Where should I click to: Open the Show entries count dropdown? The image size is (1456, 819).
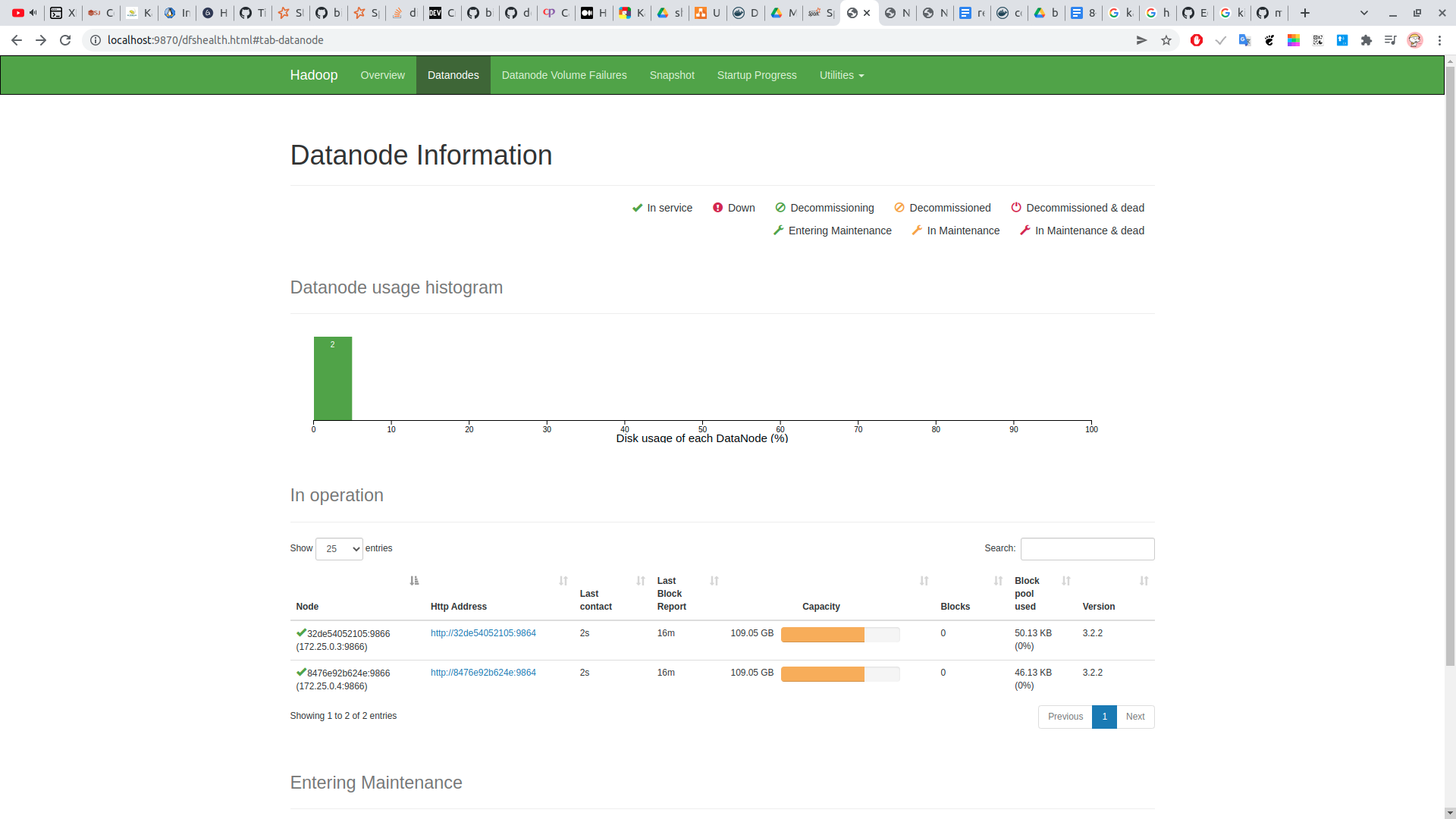[x=339, y=549]
